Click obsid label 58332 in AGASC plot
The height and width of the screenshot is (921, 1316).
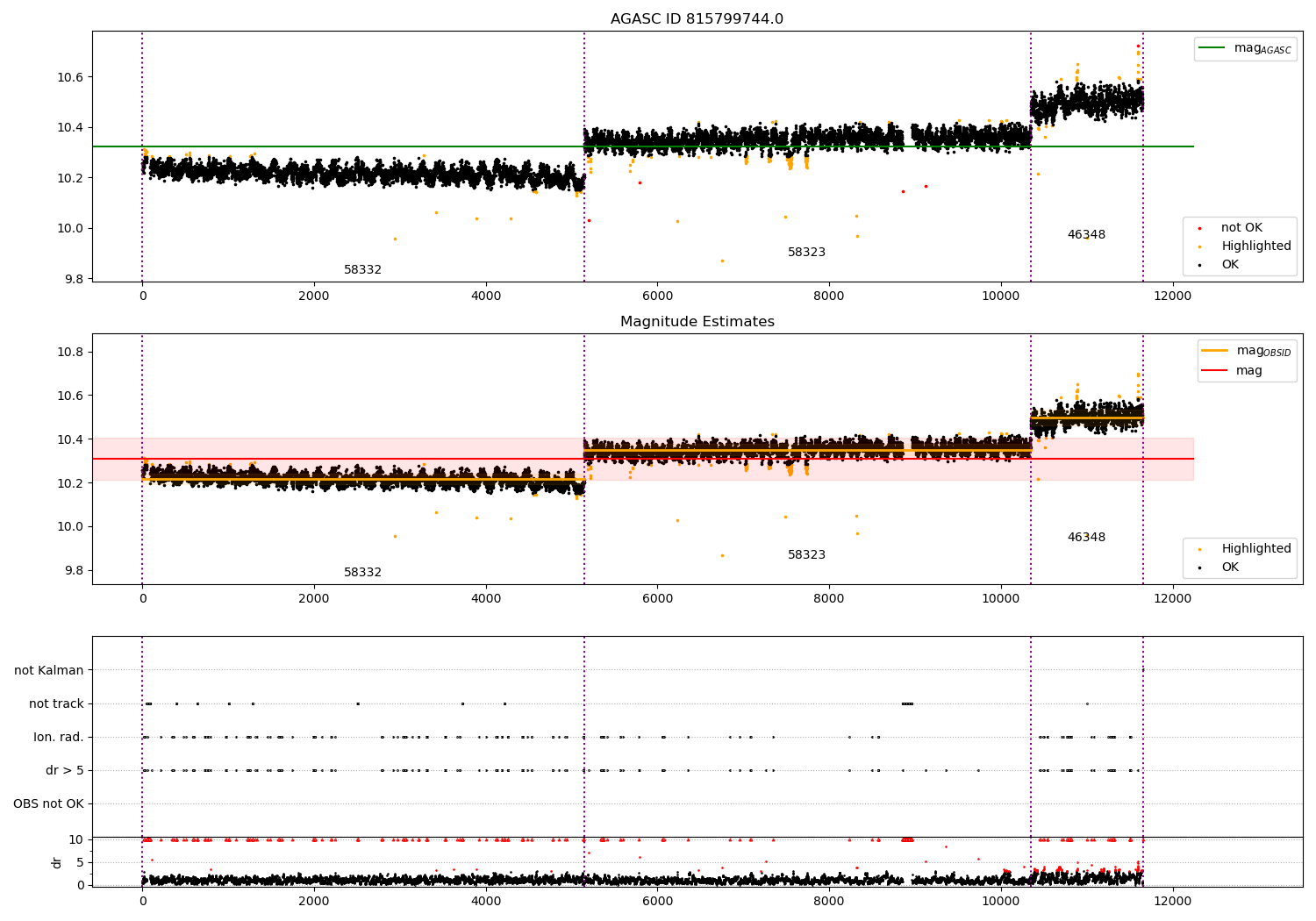(362, 270)
